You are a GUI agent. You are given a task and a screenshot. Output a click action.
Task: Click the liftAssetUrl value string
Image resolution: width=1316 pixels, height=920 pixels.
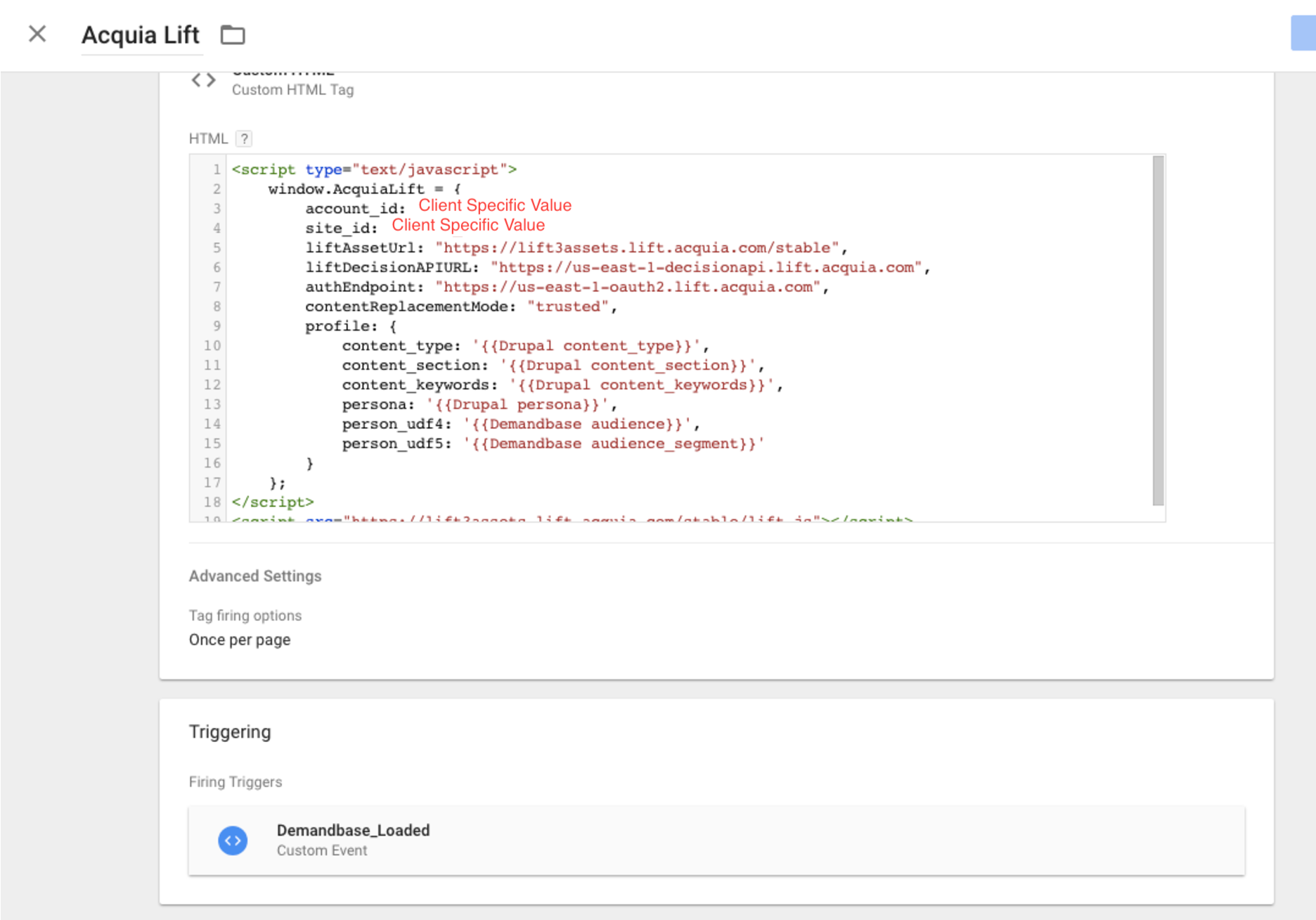click(x=637, y=248)
